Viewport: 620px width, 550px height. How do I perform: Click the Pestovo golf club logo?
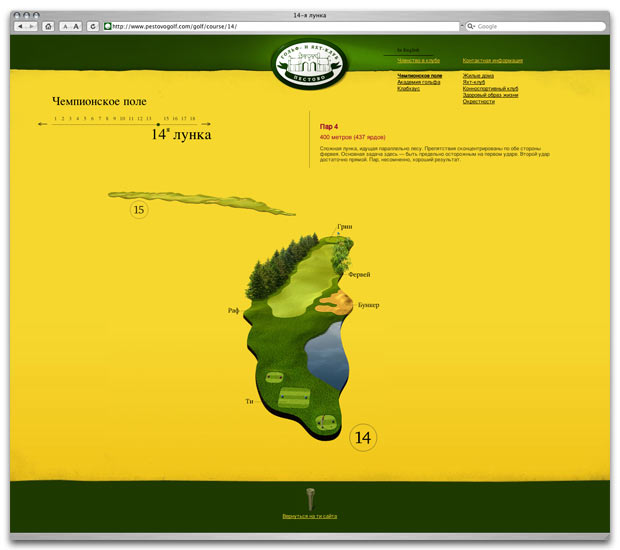[x=310, y=63]
